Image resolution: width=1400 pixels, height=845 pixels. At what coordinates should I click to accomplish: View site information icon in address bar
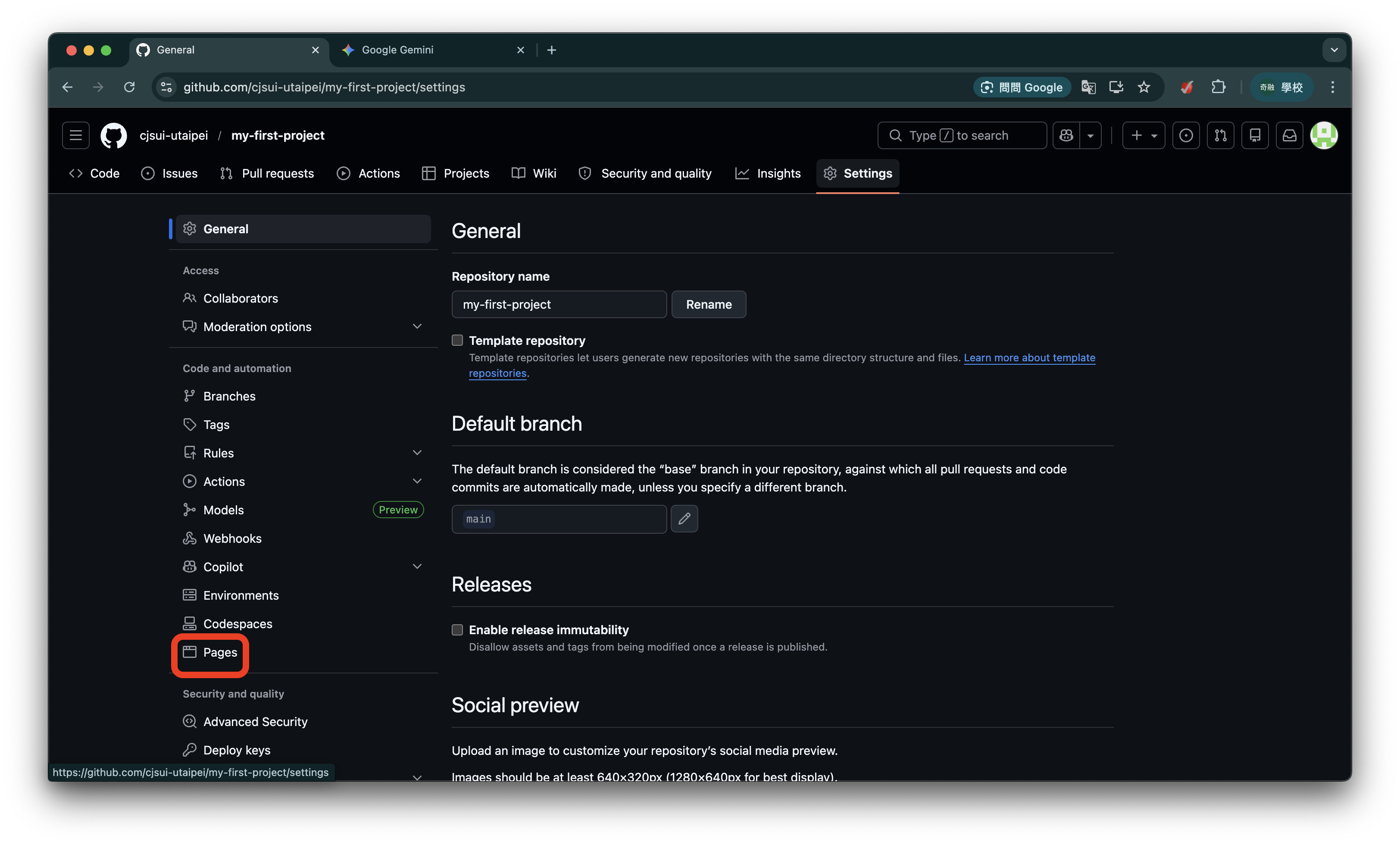pyautogui.click(x=166, y=87)
